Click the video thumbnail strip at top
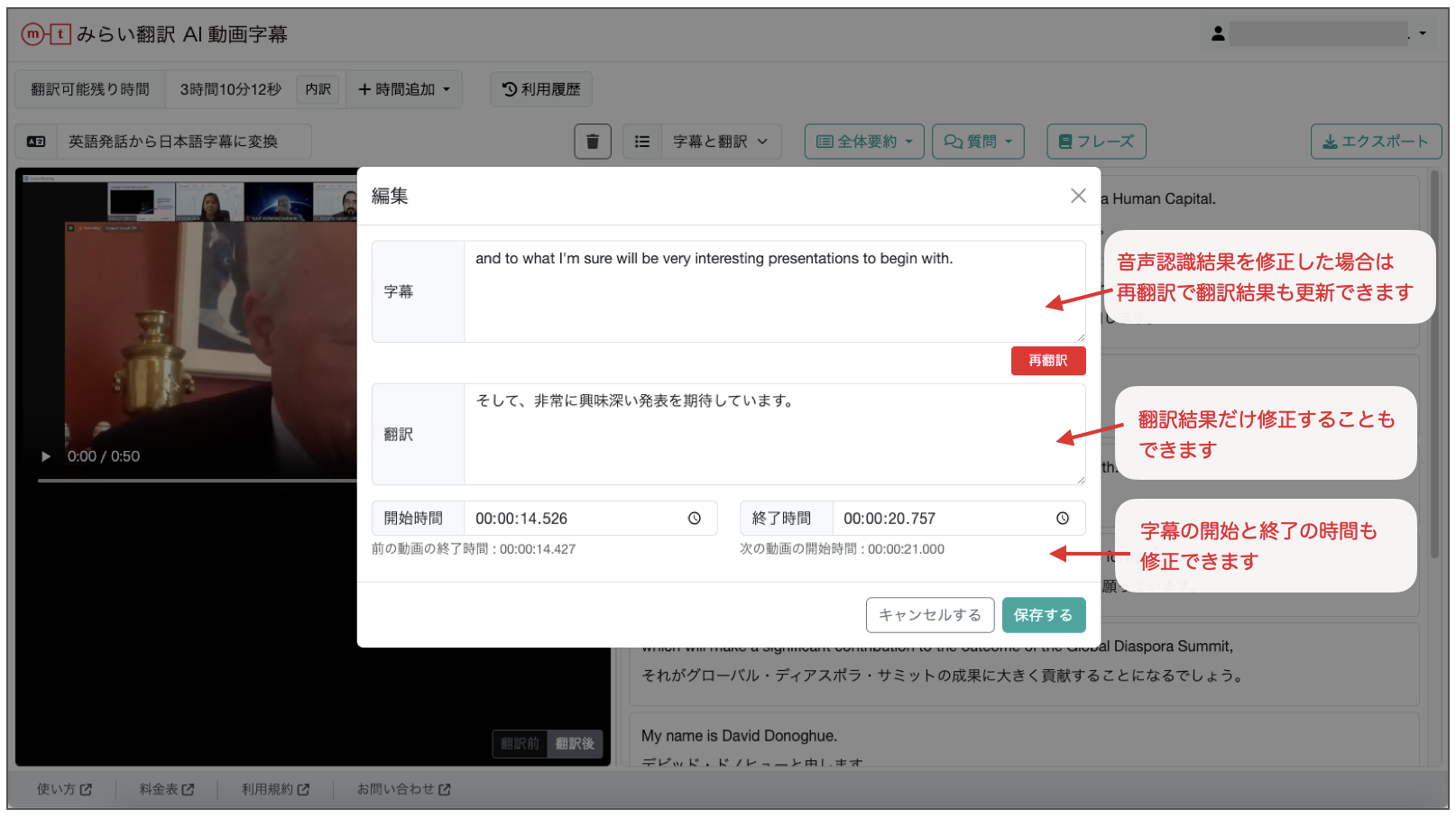The height and width of the screenshot is (818, 1456). (232, 201)
